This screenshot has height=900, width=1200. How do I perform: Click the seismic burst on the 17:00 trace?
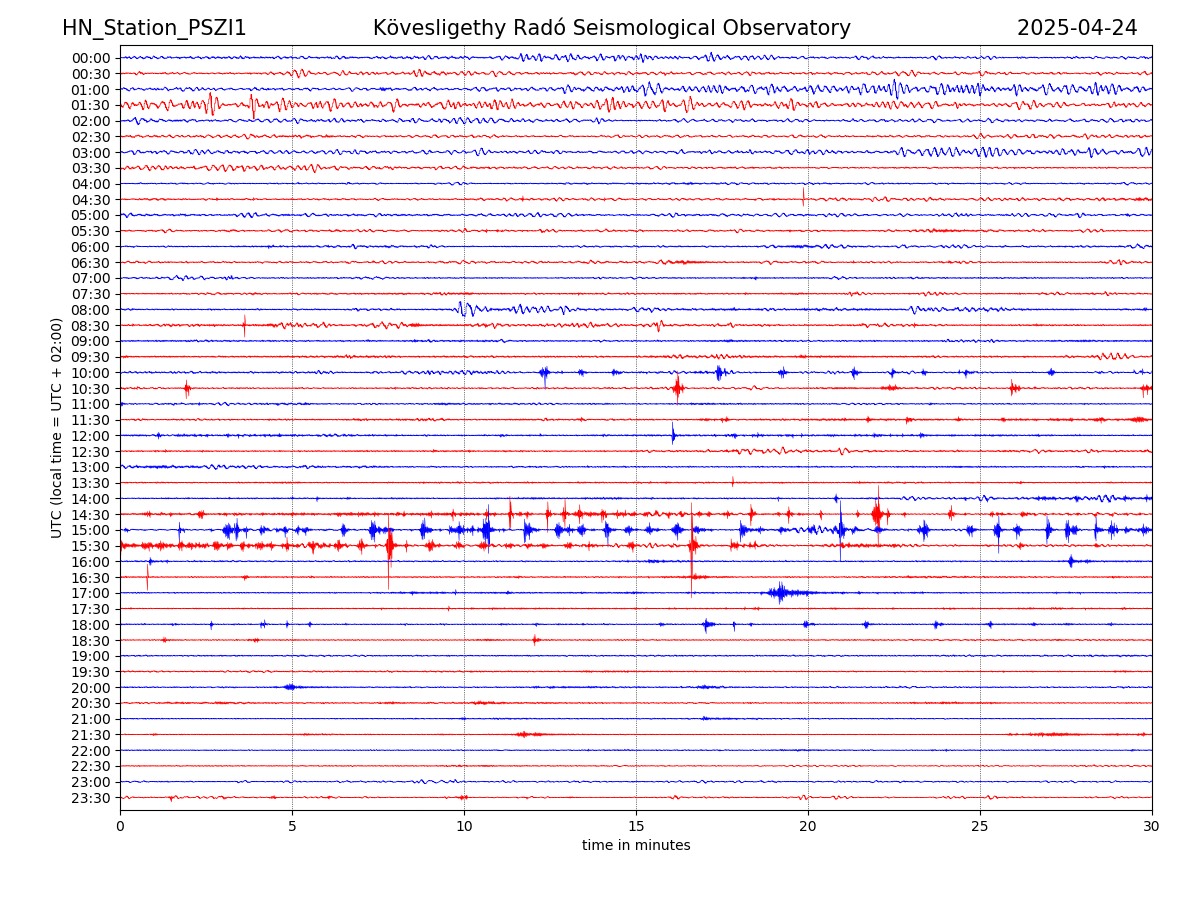click(x=782, y=593)
